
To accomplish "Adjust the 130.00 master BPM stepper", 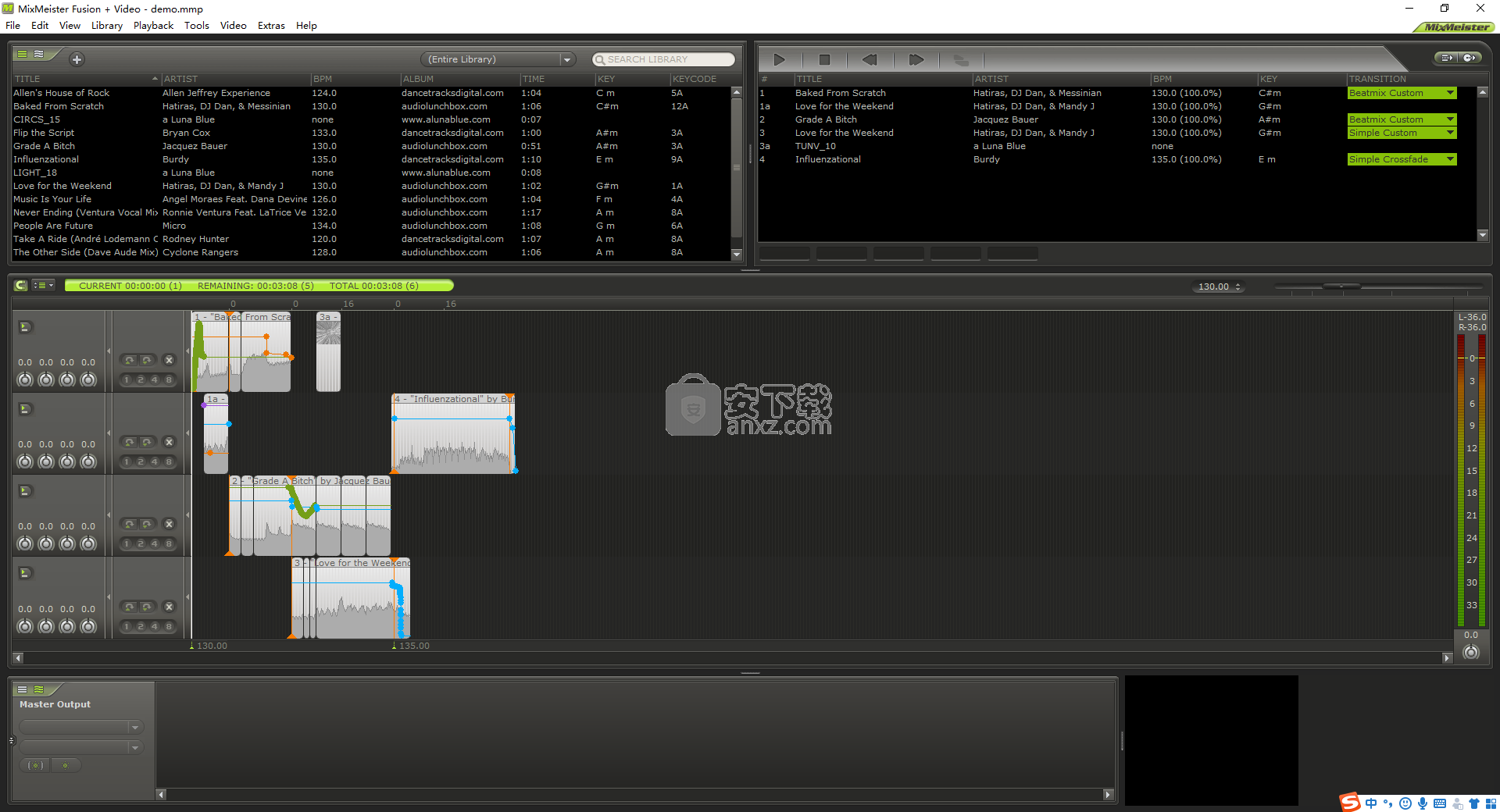I will 1237,287.
